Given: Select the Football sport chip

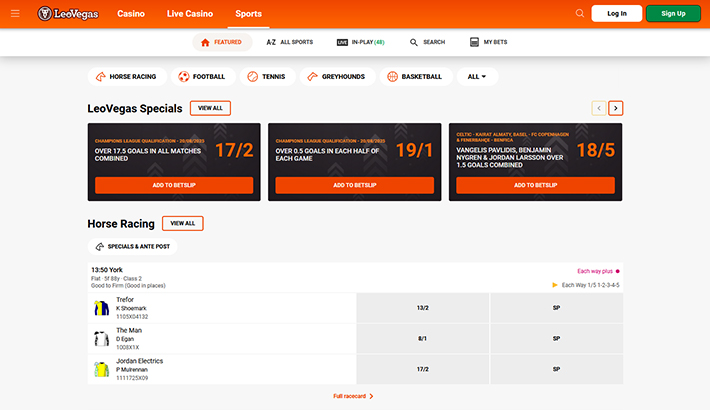Looking at the screenshot, I should (x=202, y=76).
